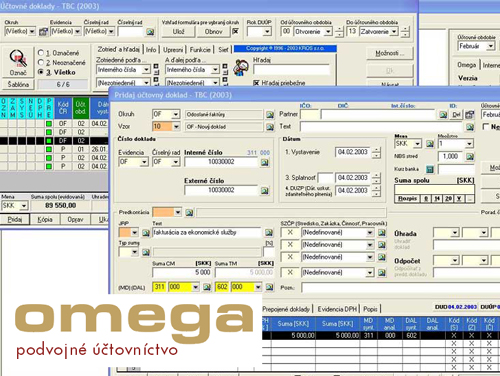Screen dimensions: 500x376
Task: Click the Šablóna button
Action: point(18,84)
